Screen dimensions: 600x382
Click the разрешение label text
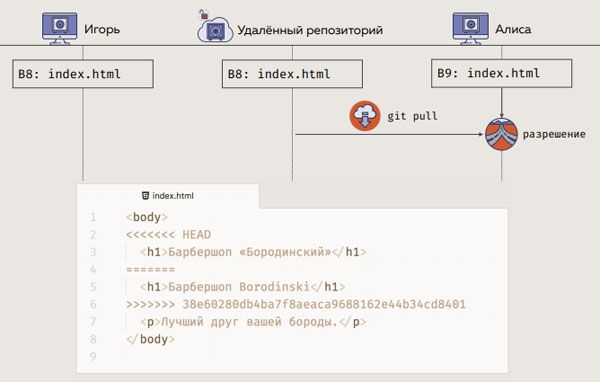click(554, 134)
